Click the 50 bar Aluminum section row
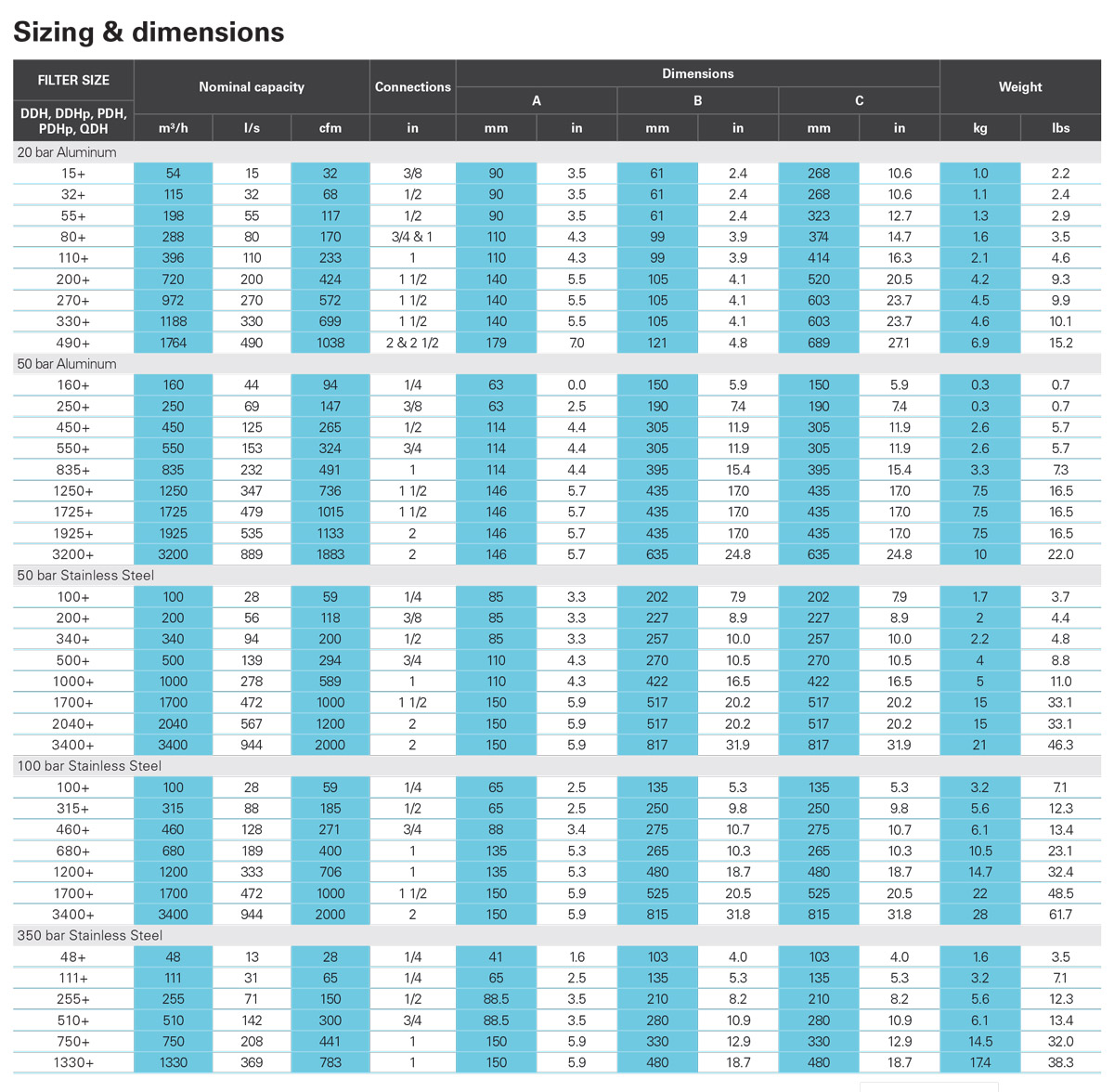The width and height of the screenshot is (1114, 1092). (x=67, y=364)
